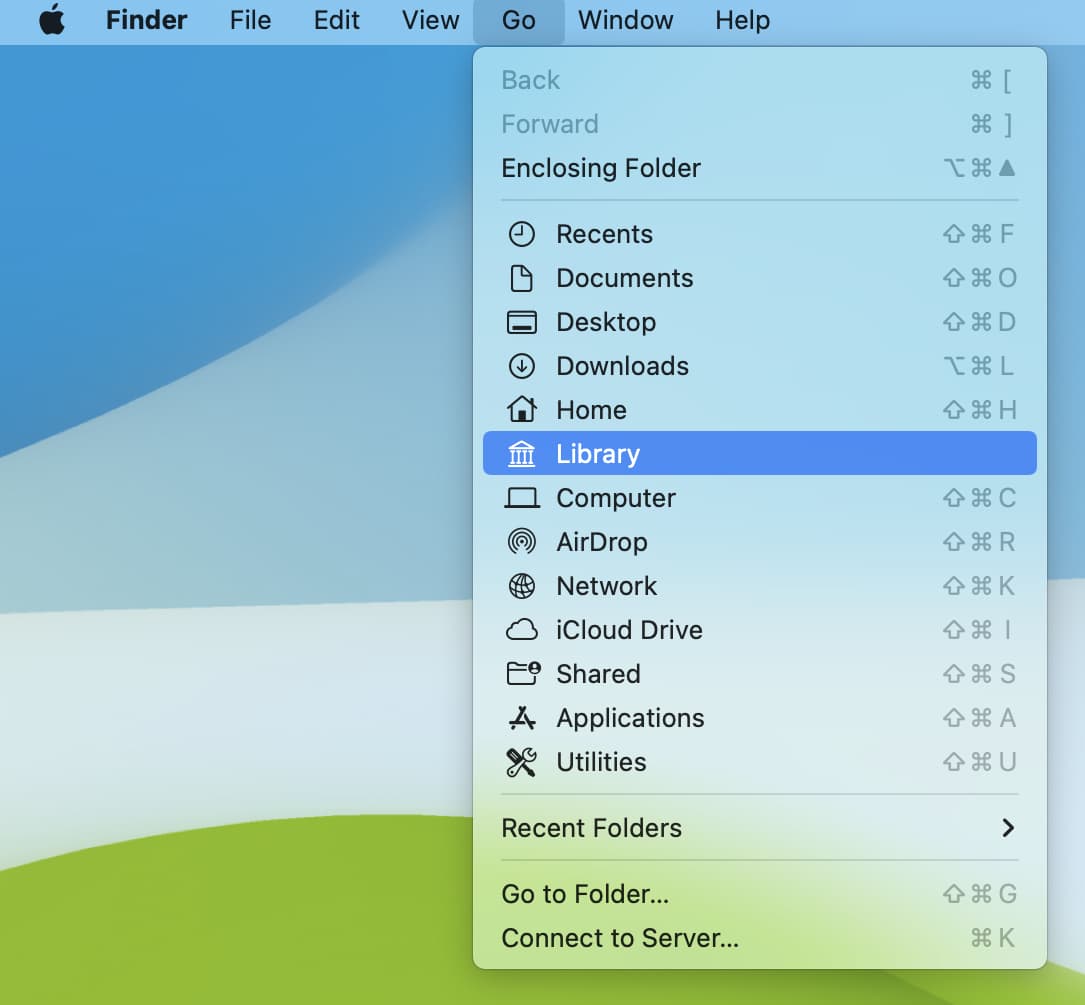This screenshot has height=1005, width=1085.
Task: Select Network menu item text
Action: pos(606,586)
